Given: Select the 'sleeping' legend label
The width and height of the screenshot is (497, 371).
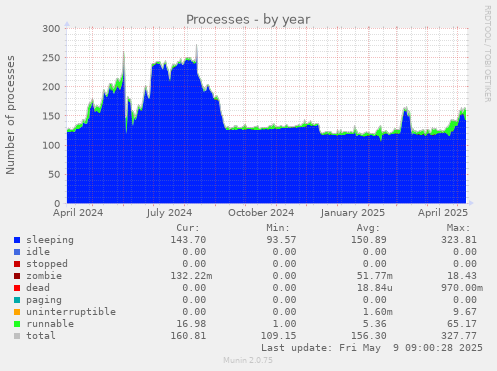Looking at the screenshot, I should point(50,240).
